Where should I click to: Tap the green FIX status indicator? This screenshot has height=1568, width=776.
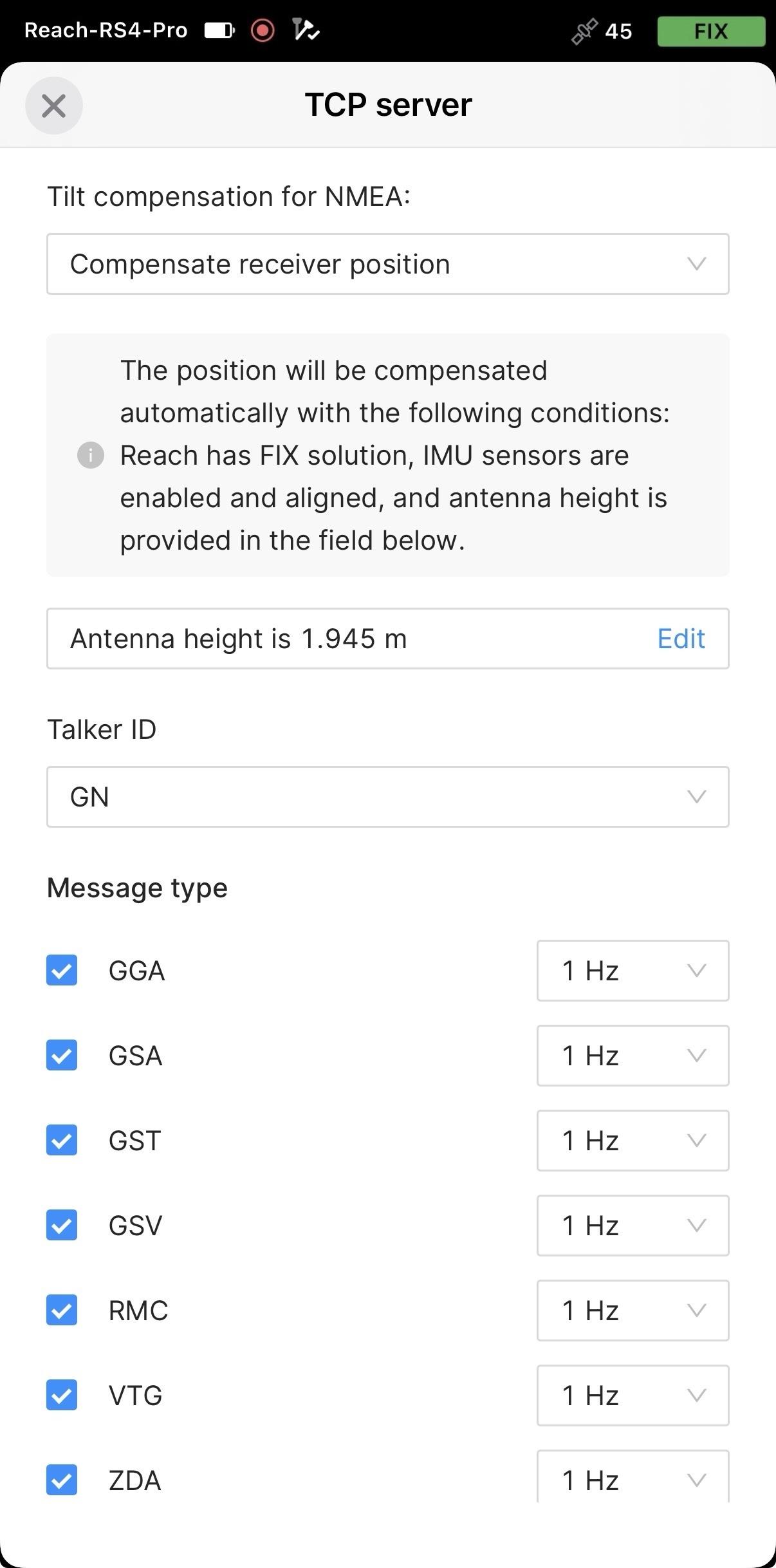[x=711, y=31]
